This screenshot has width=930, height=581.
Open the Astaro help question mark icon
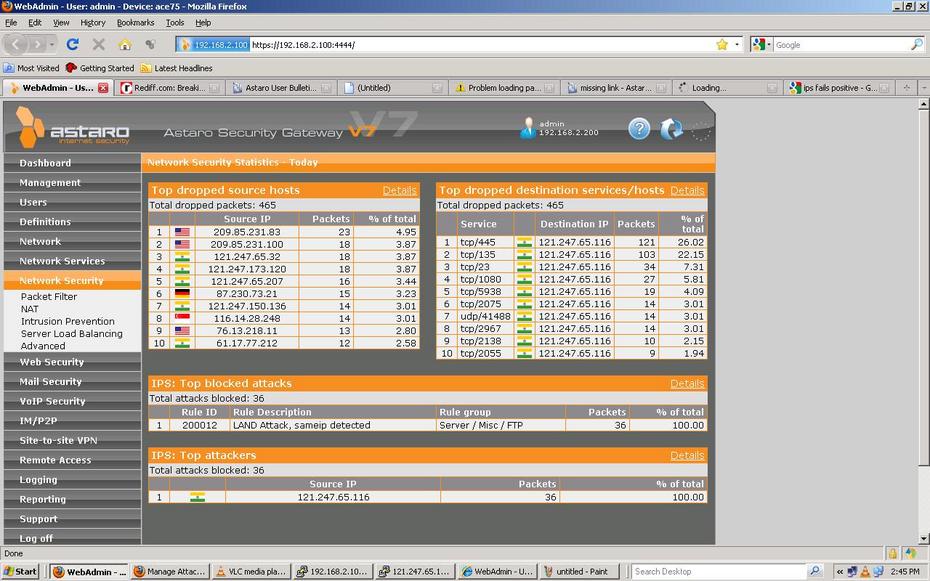639,129
